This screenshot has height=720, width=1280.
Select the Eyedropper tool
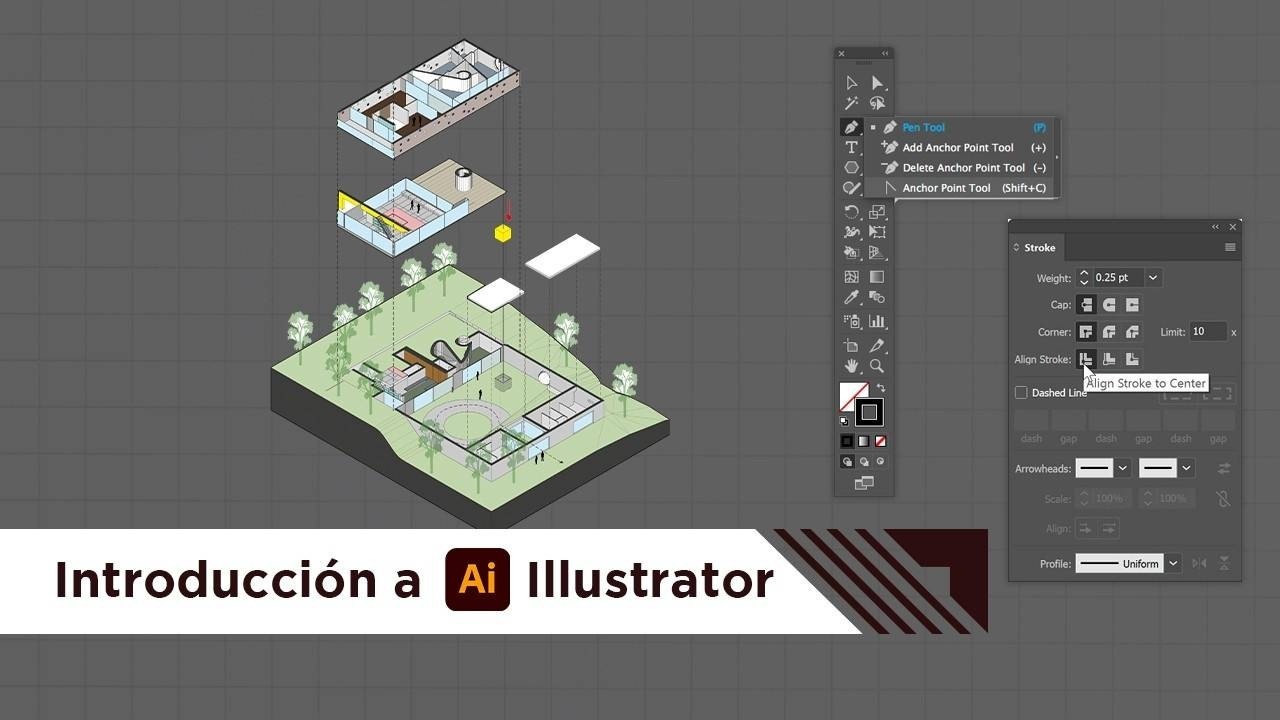[x=851, y=297]
